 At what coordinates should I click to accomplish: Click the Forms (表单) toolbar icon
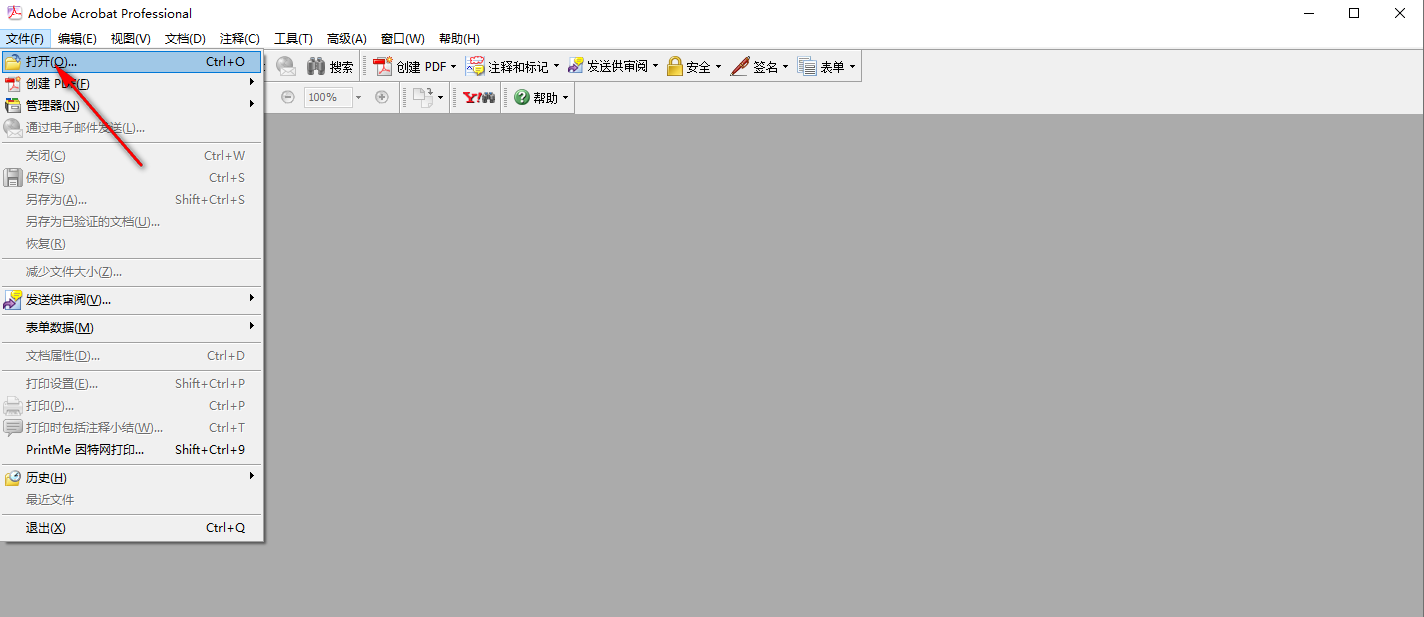[808, 67]
